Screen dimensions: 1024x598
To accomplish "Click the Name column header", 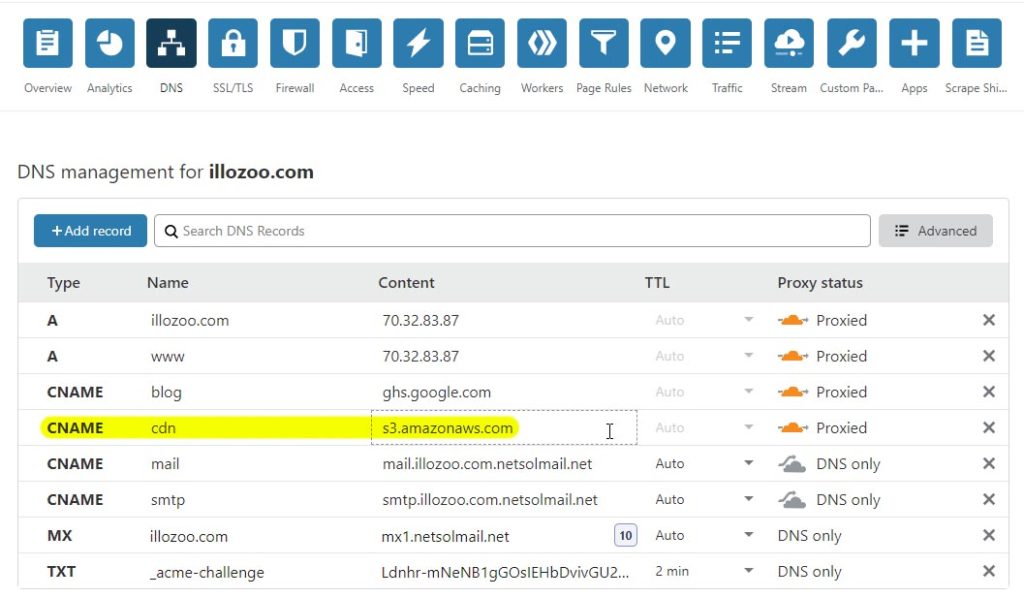I will [168, 282].
